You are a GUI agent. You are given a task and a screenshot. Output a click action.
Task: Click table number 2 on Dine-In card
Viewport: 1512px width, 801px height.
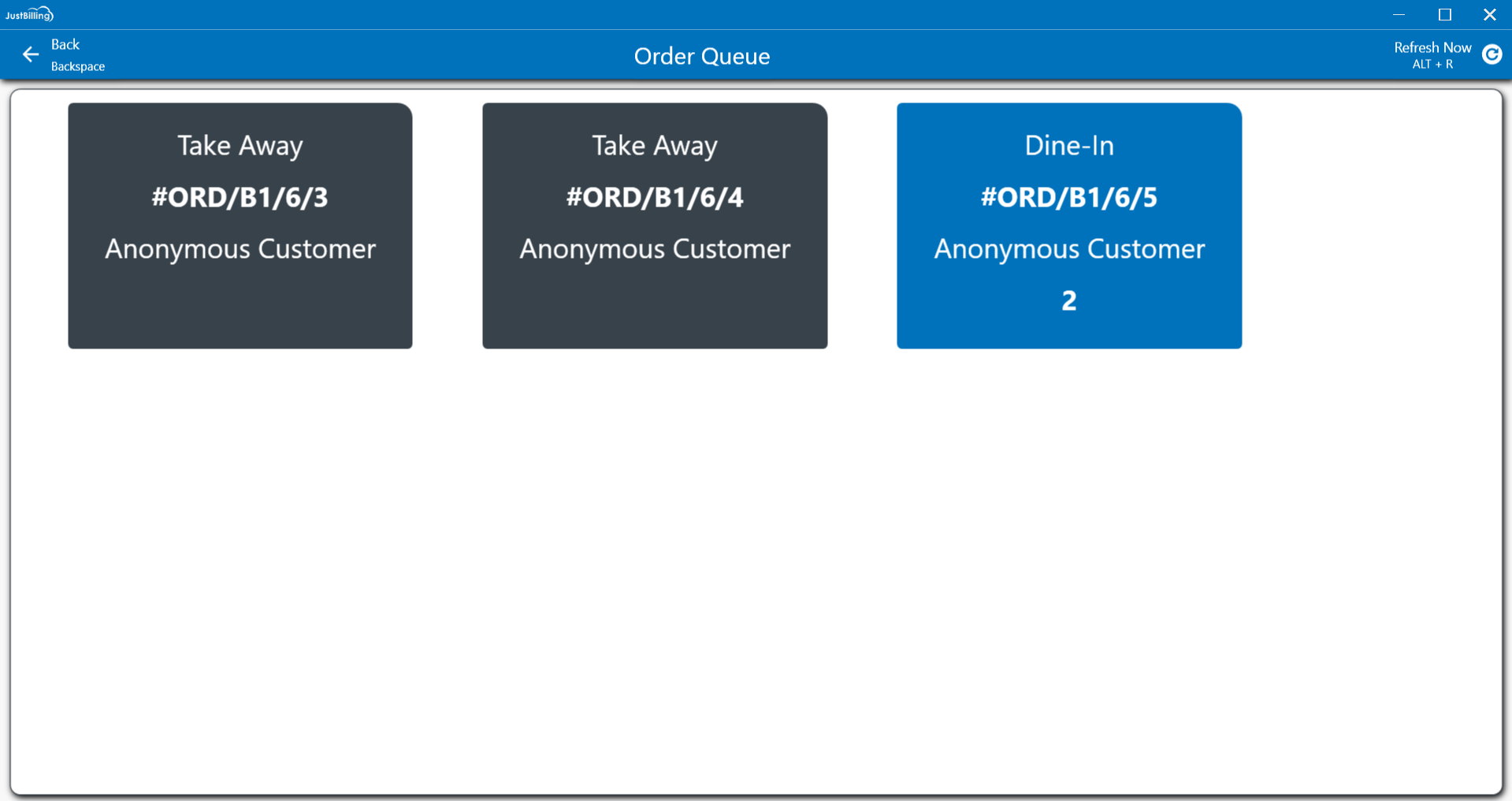point(1068,300)
